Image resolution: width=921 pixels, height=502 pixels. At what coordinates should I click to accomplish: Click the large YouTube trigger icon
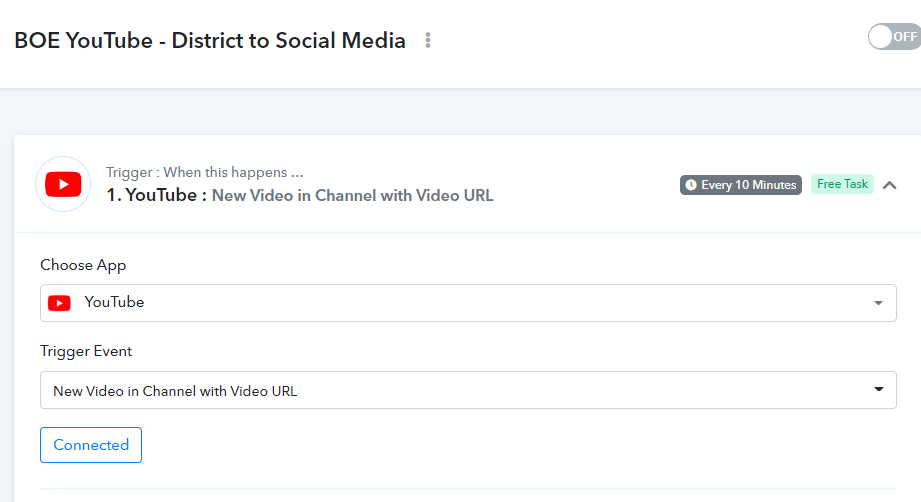63,184
